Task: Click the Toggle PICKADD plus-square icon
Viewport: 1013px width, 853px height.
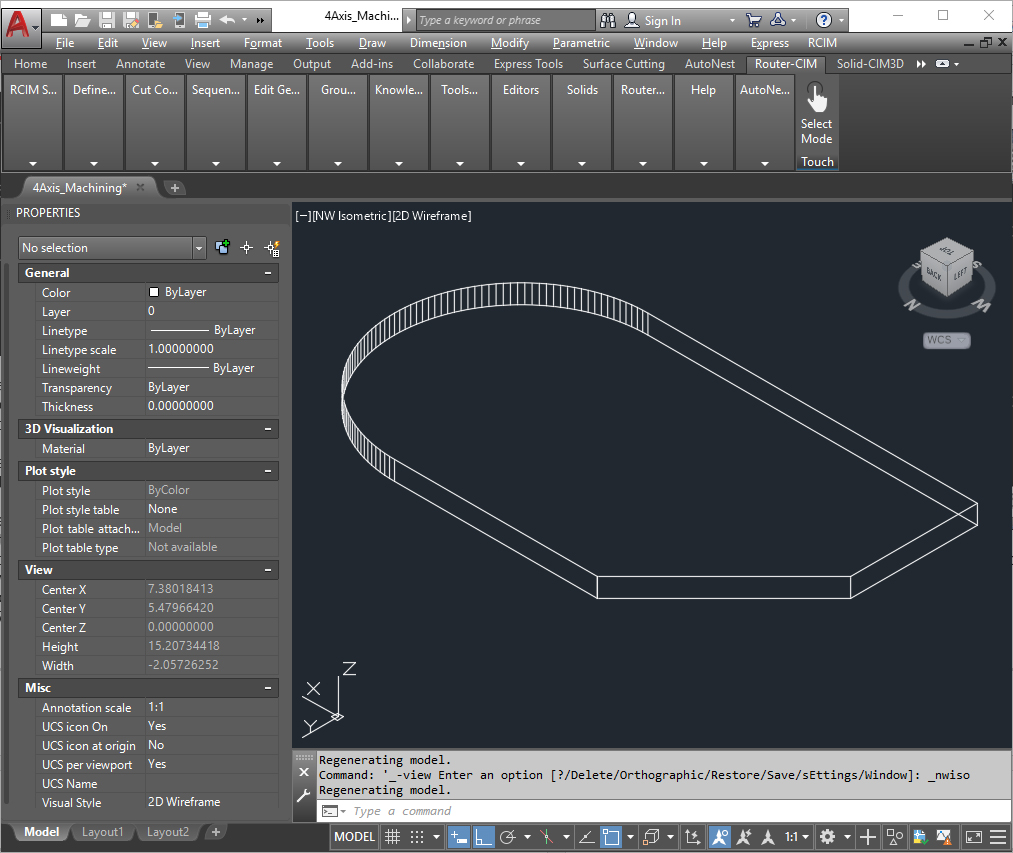Action: click(222, 247)
